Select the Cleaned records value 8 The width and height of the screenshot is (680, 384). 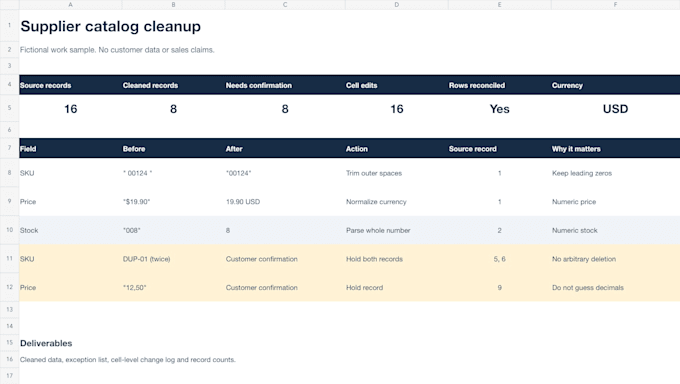[x=173, y=109]
